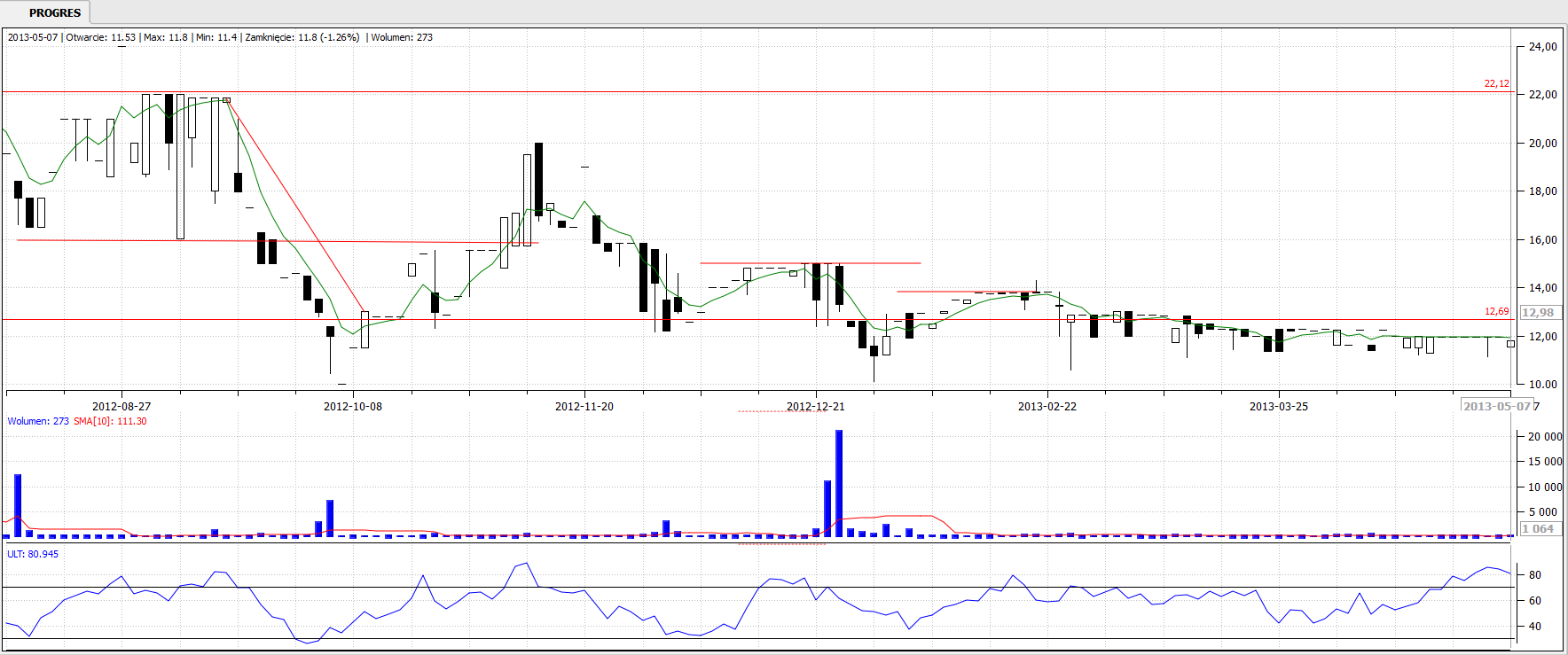Select the highlighted 2013-05-07 date box
Viewport: 1568px width, 655px height.
(1497, 406)
